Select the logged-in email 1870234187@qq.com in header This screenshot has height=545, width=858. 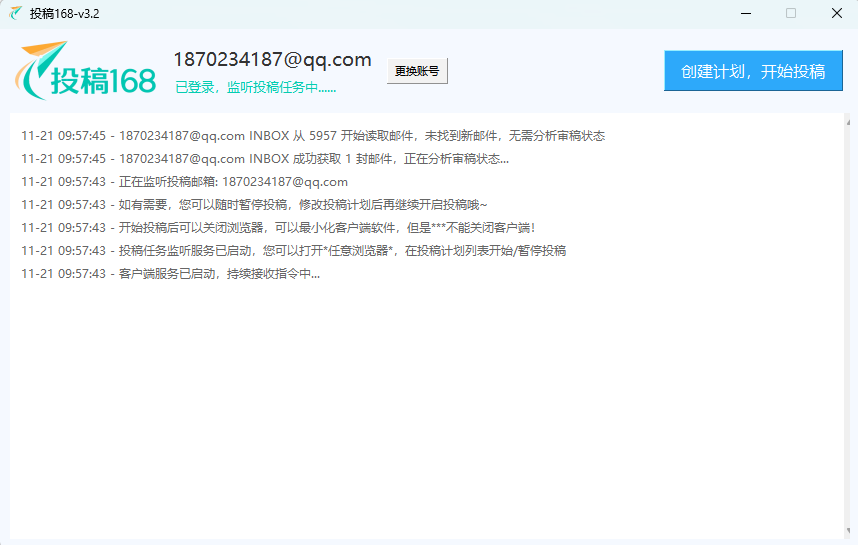pos(272,59)
